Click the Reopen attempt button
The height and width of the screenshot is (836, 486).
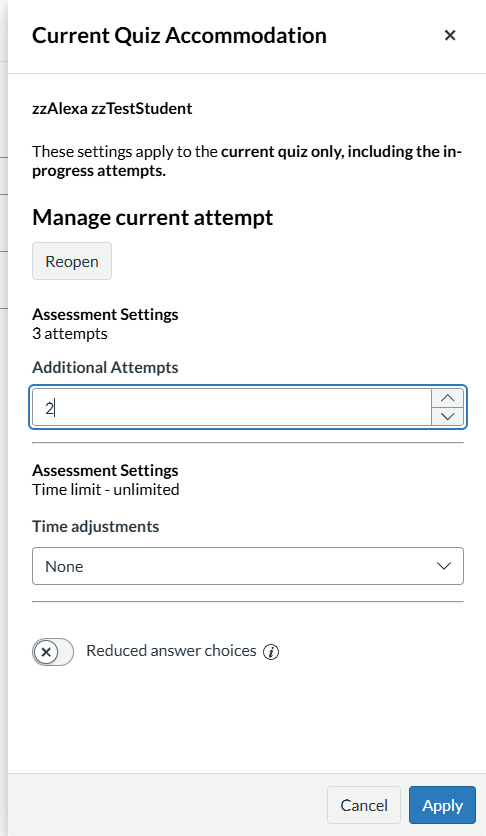[x=72, y=261]
